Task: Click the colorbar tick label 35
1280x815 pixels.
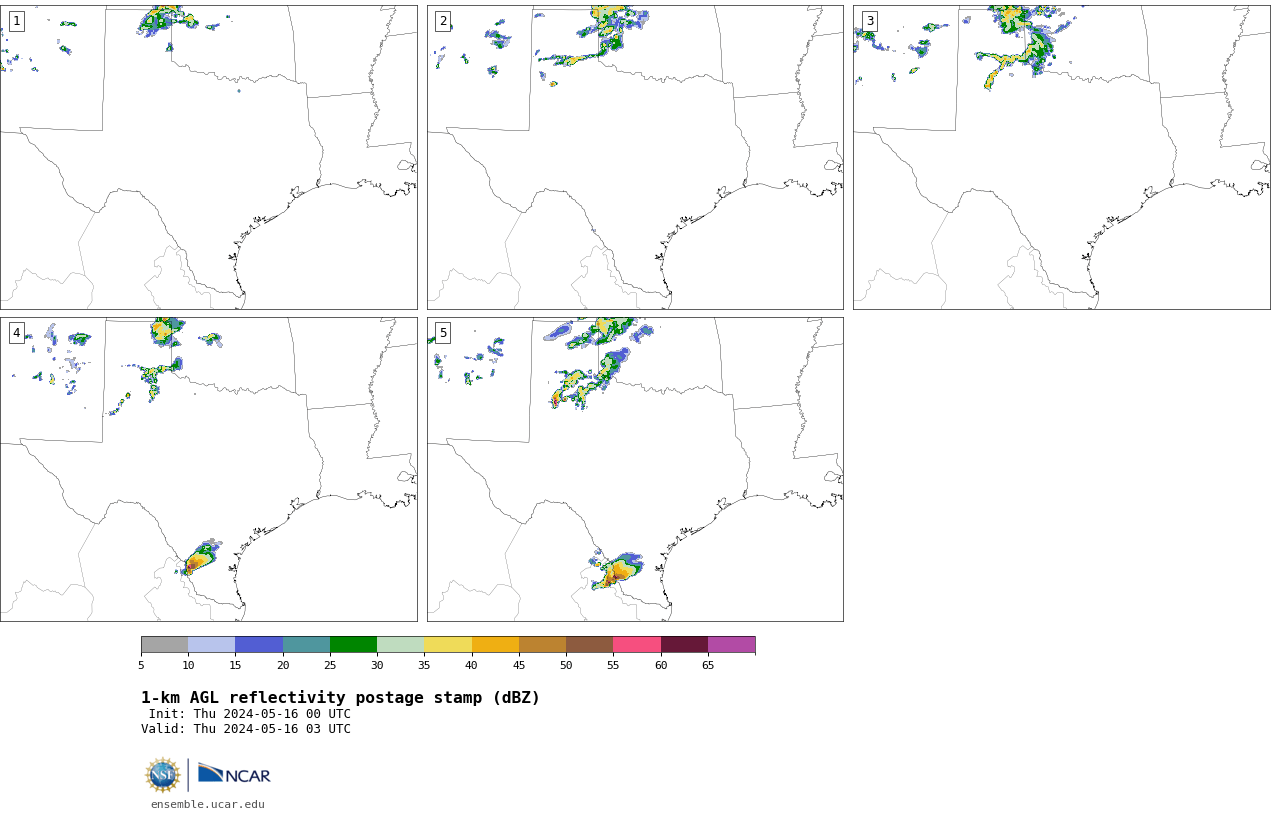Action: point(424,665)
